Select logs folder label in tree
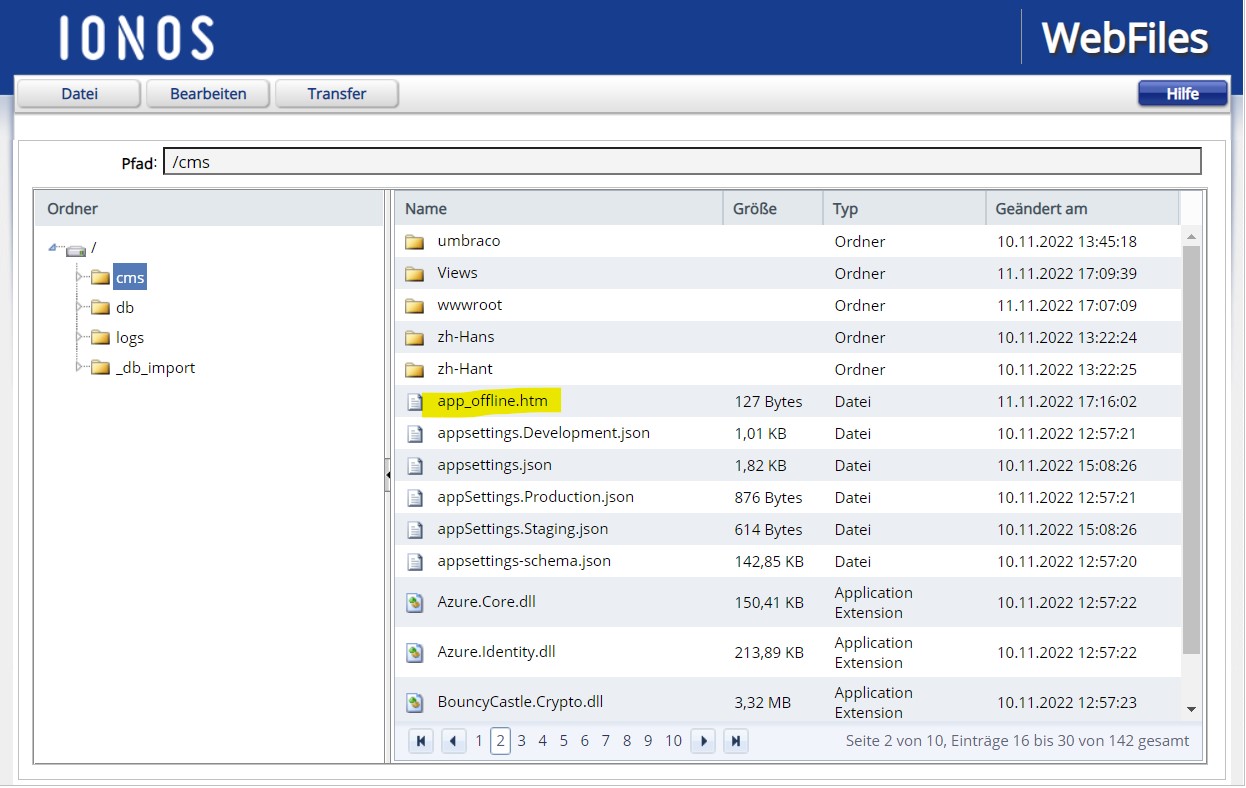Viewport: 1246px width, 788px height. [x=130, y=338]
